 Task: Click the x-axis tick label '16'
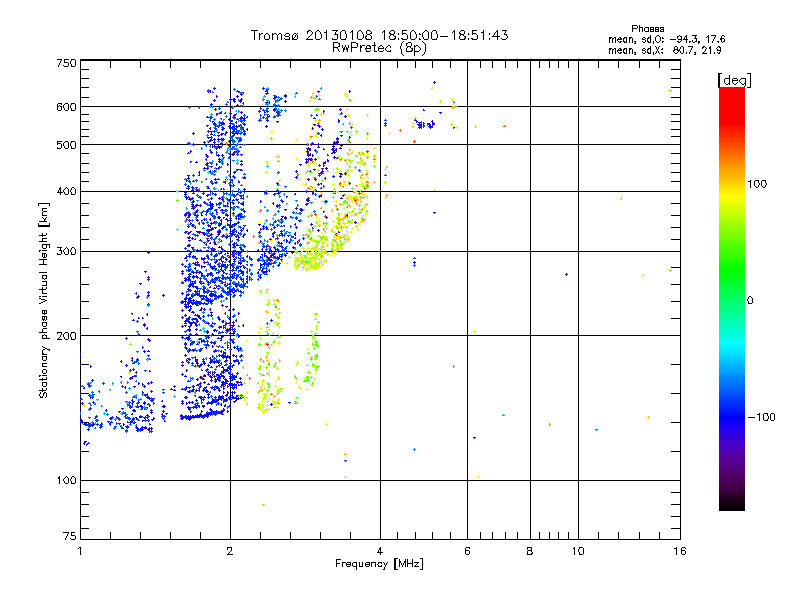pos(680,551)
